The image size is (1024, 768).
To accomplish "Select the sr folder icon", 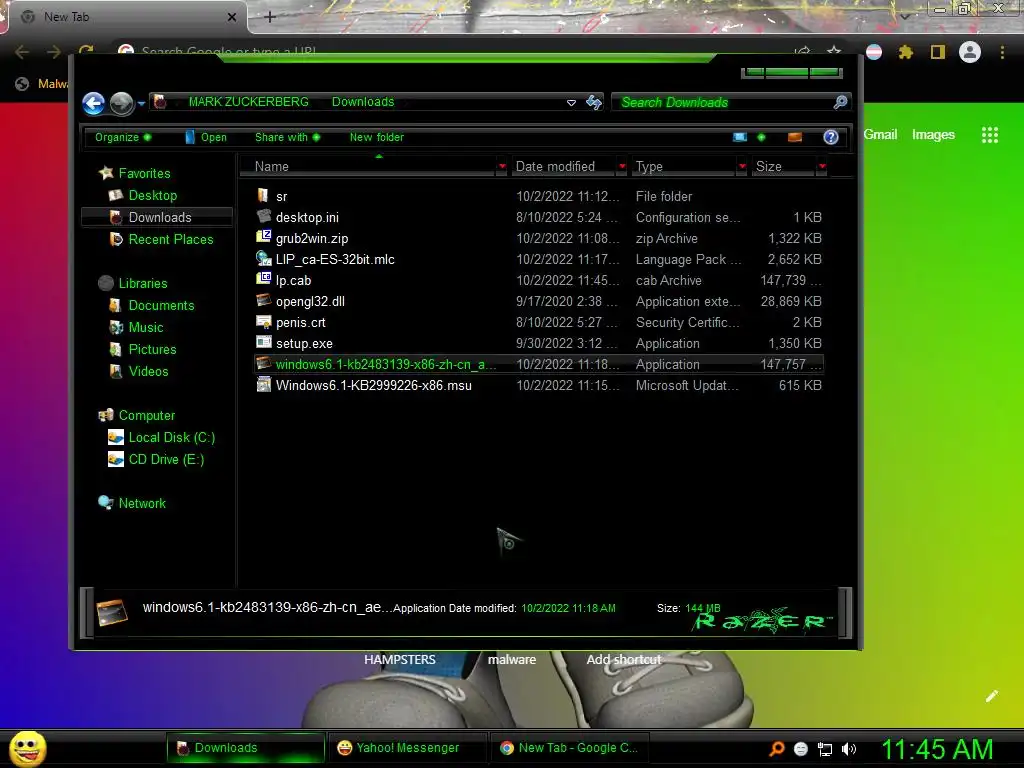I will click(263, 195).
